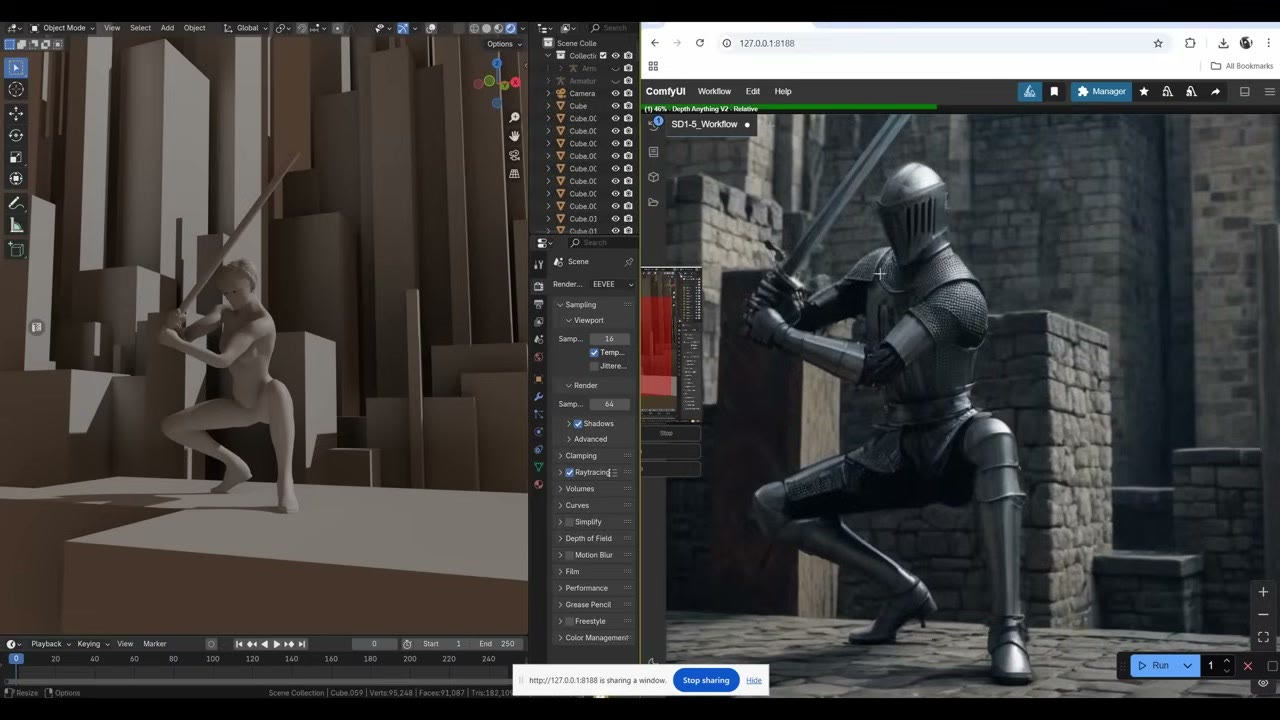The height and width of the screenshot is (720, 1280).
Task: Disable the Shadows checkbox under Render
Action: pos(578,424)
